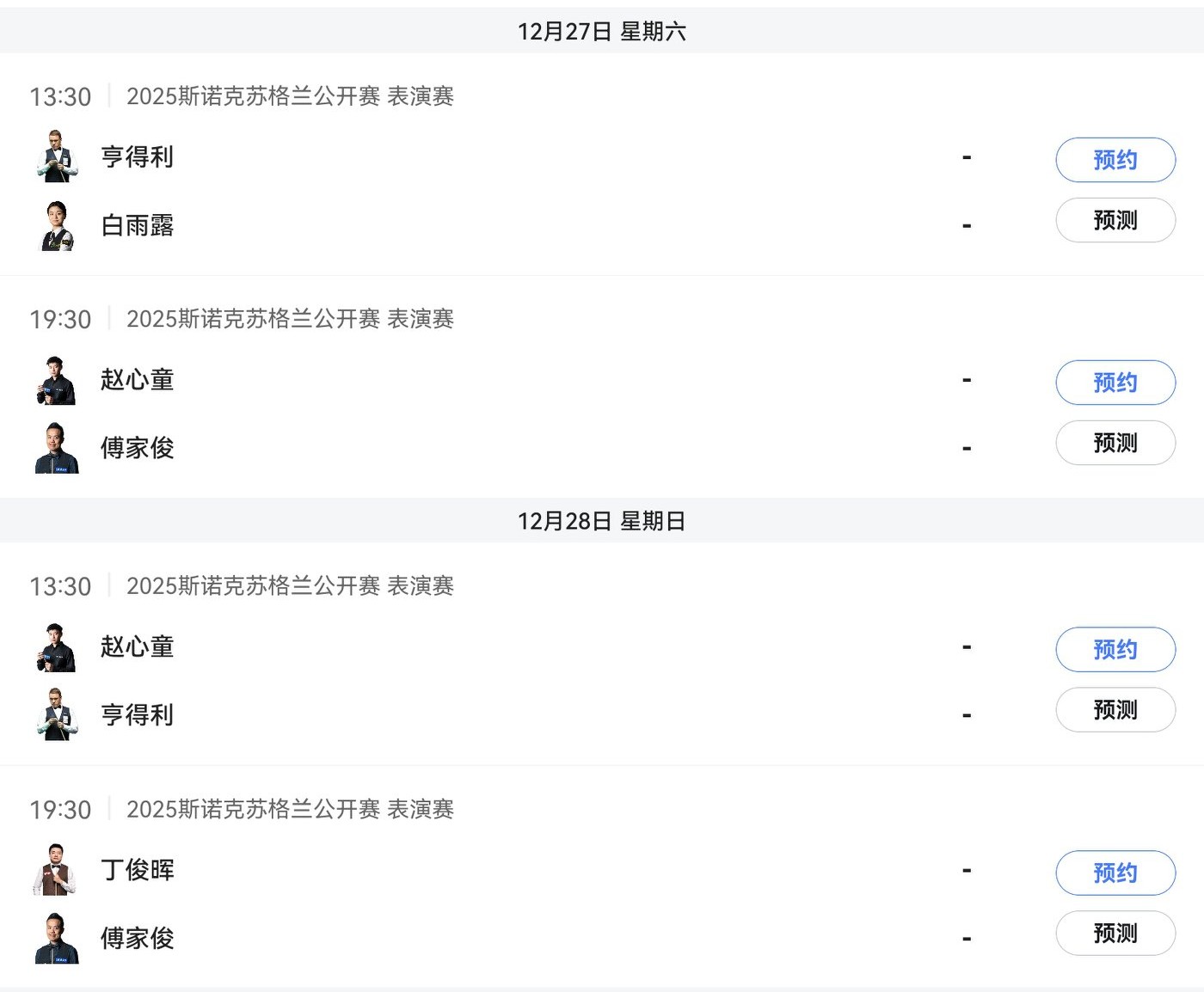Open the 12月27日 13:30 match title

[290, 96]
